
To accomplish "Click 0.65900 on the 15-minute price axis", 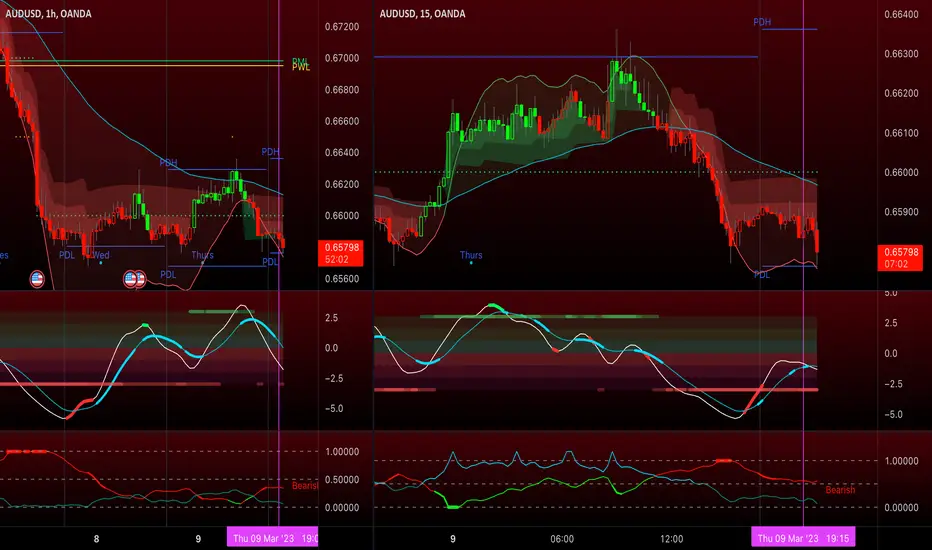I will 901,212.
